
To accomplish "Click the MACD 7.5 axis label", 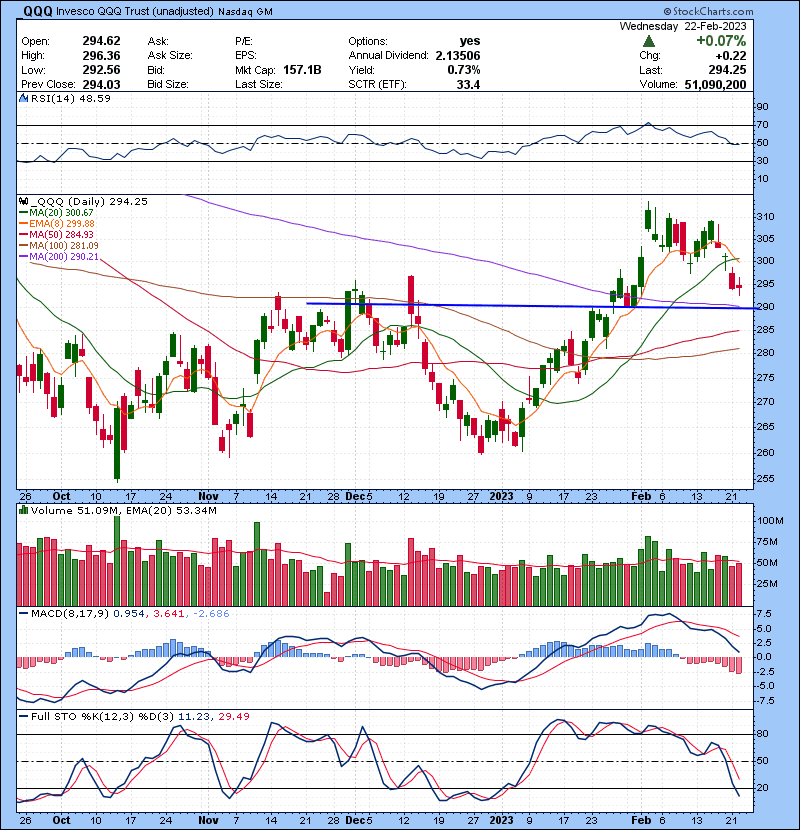I will (x=764, y=614).
